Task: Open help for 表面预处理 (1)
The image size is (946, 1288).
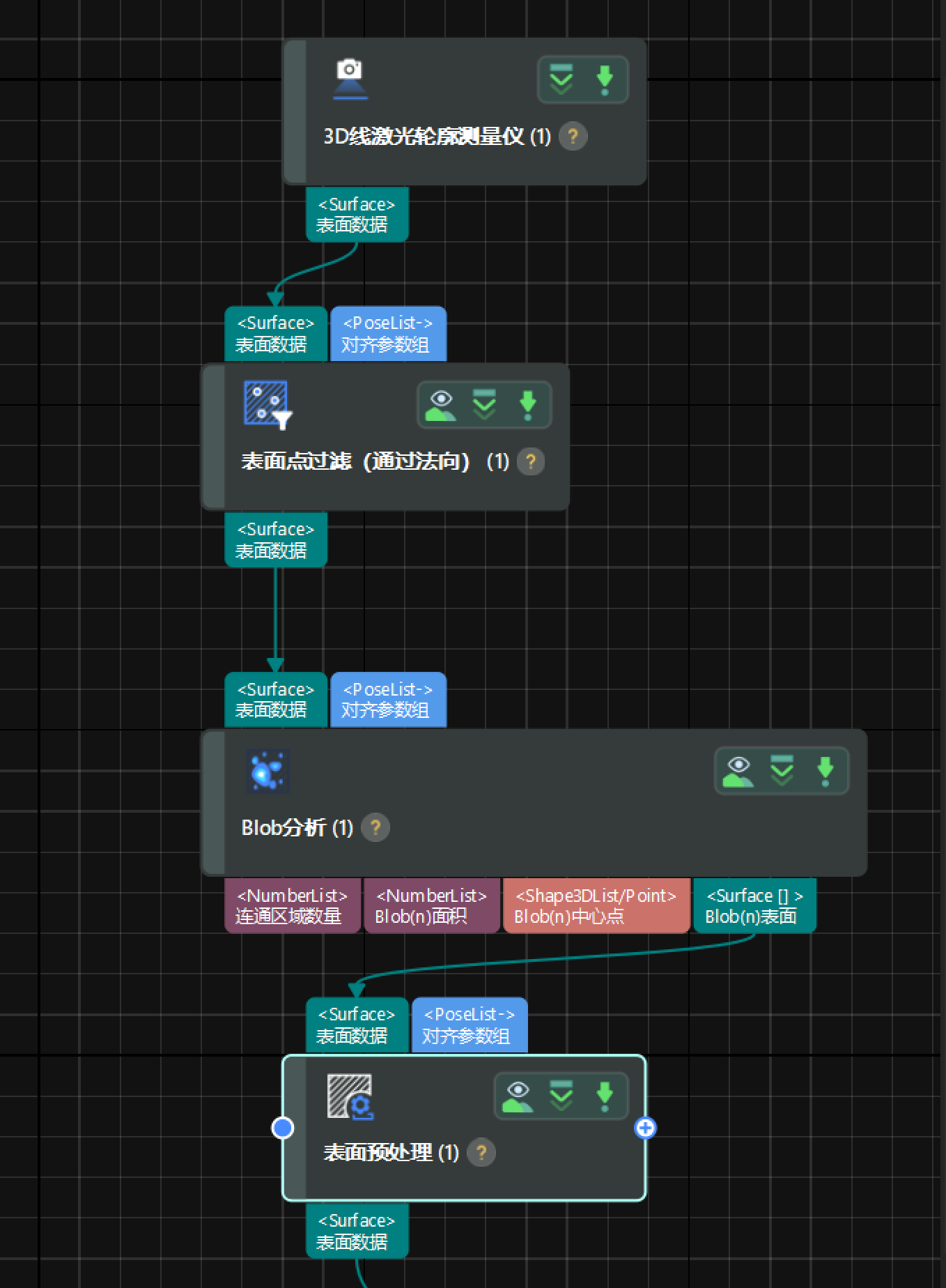Action: point(481,1152)
